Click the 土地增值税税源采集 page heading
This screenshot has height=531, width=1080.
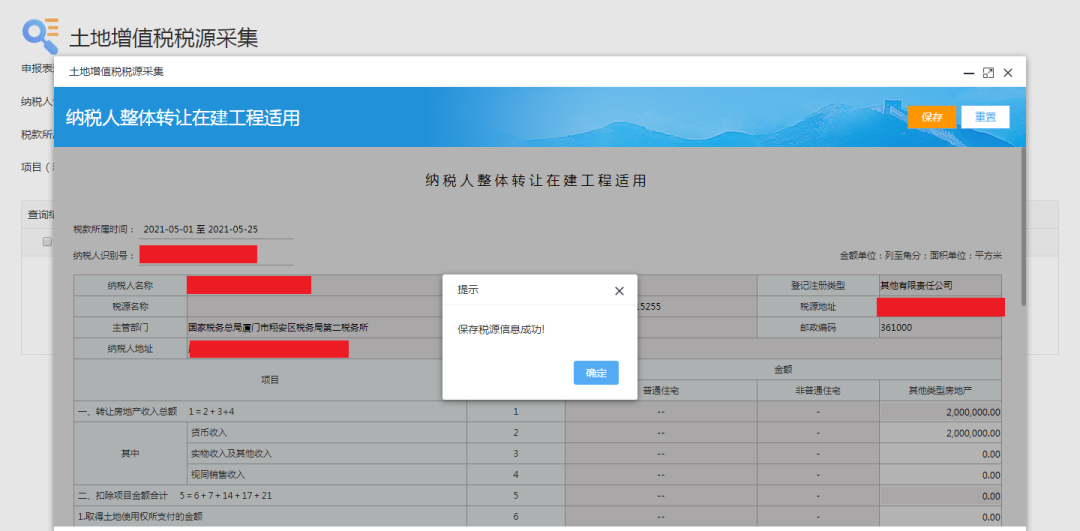[x=163, y=38]
